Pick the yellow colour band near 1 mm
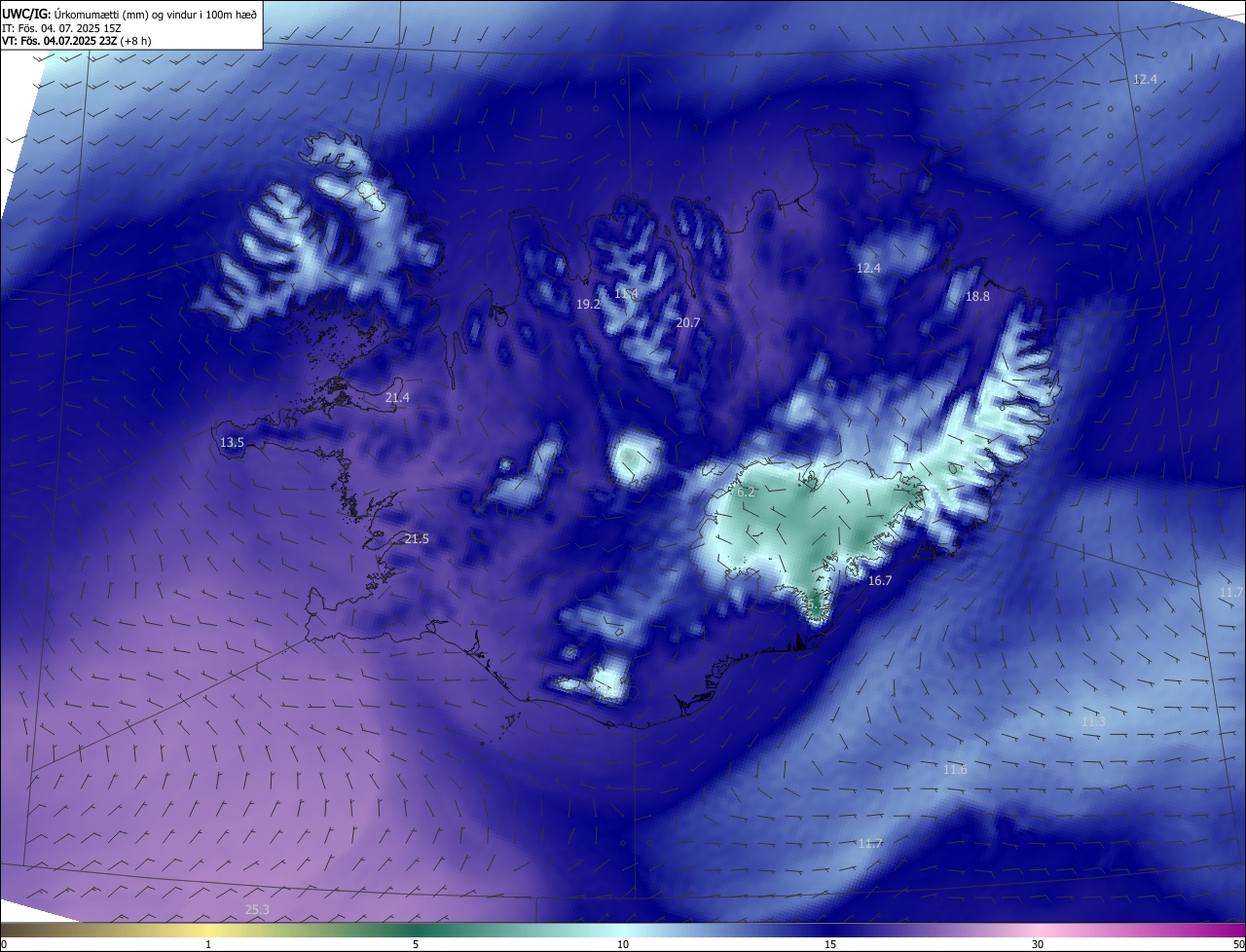The width and height of the screenshot is (1246, 952). coord(208,930)
